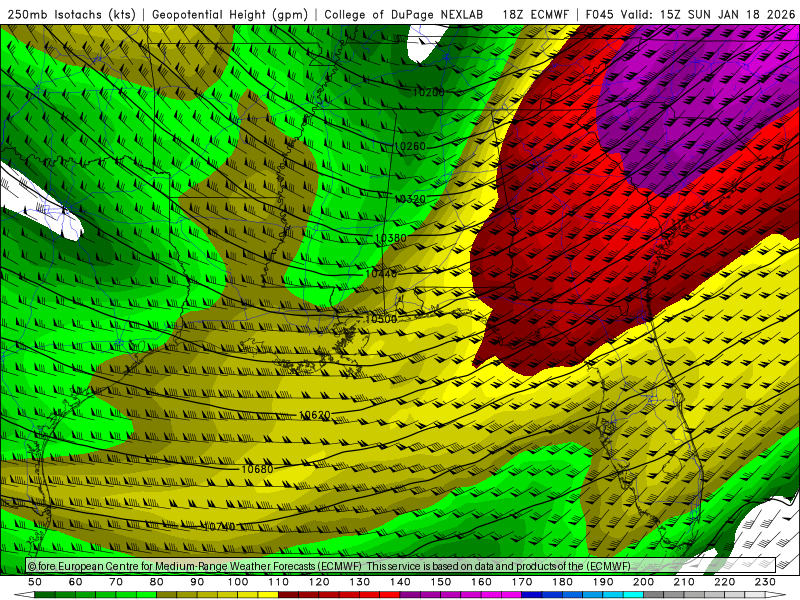Click the "Geopotential Height (gpm)" header label

pyautogui.click(x=230, y=14)
